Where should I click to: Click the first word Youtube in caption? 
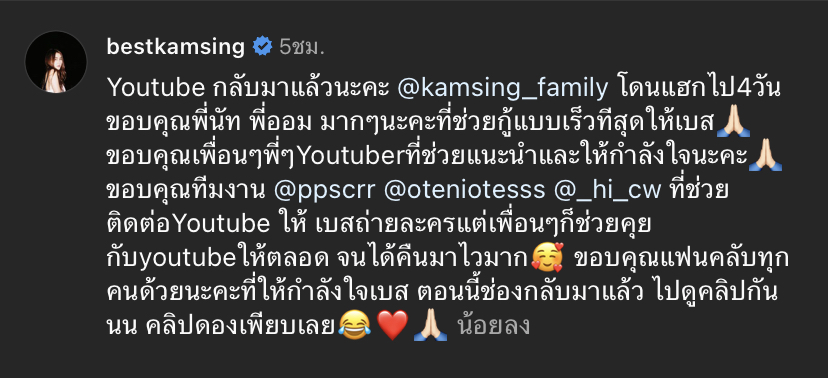pos(155,89)
